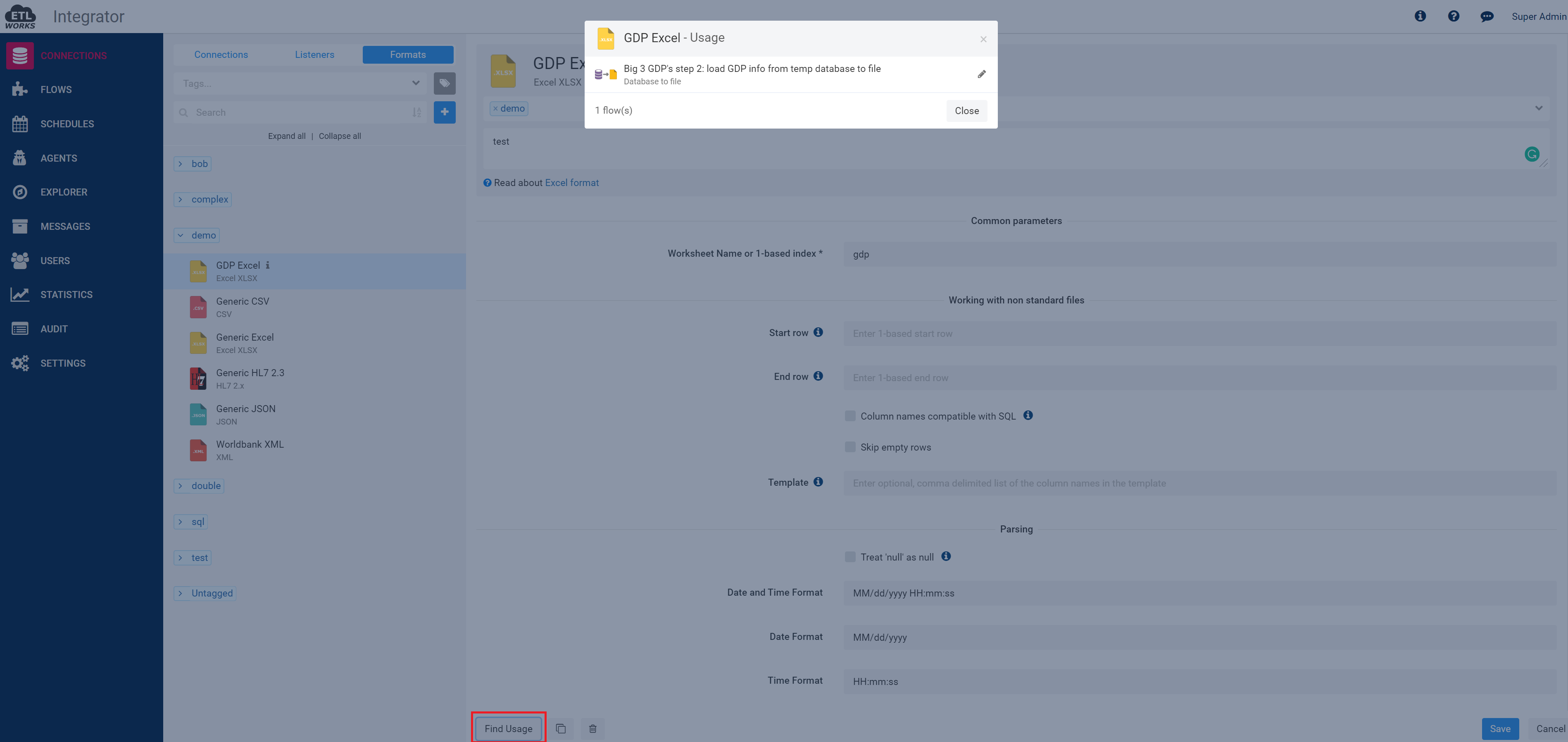Click the Save button

[1500, 729]
